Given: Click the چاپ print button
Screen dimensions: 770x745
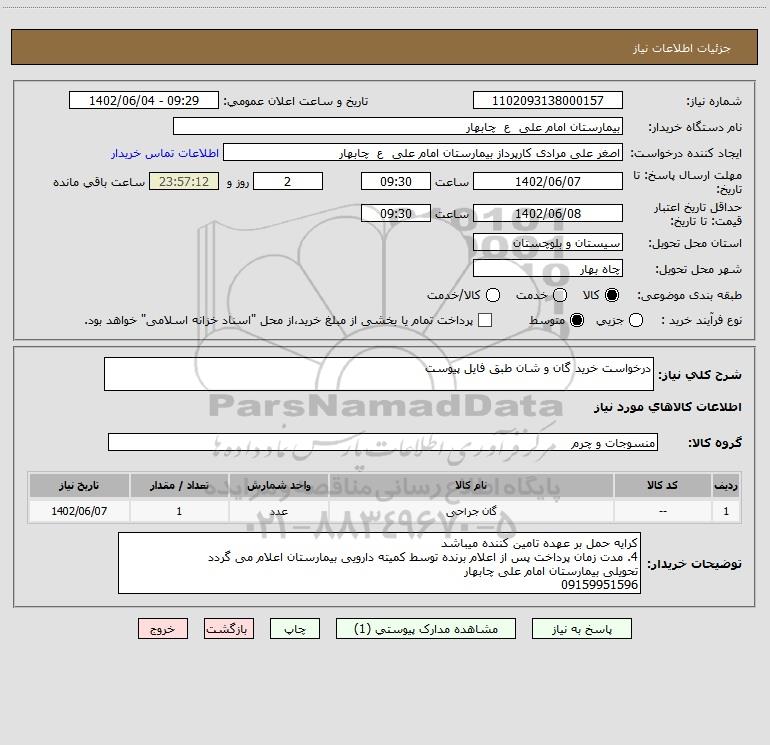Looking at the screenshot, I should (x=295, y=629).
